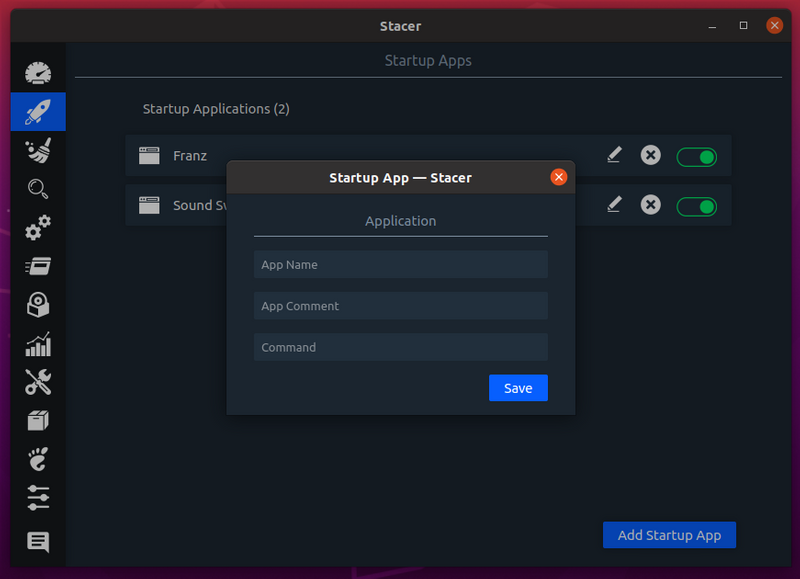The height and width of the screenshot is (579, 800).
Task: Open the GNOME Settings footprint icon
Action: (38, 459)
